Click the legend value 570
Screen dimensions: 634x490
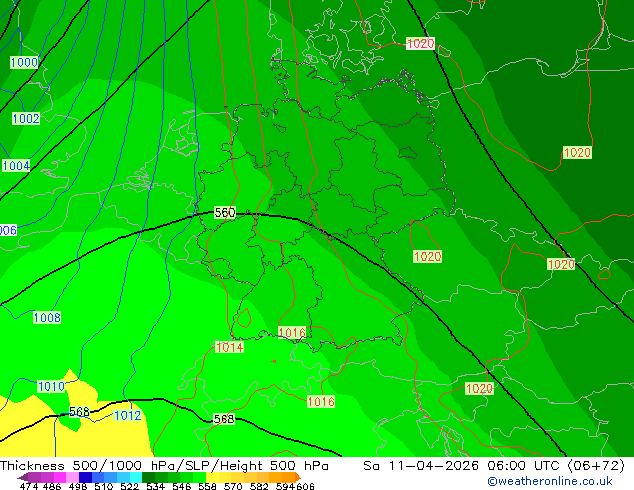[233, 486]
